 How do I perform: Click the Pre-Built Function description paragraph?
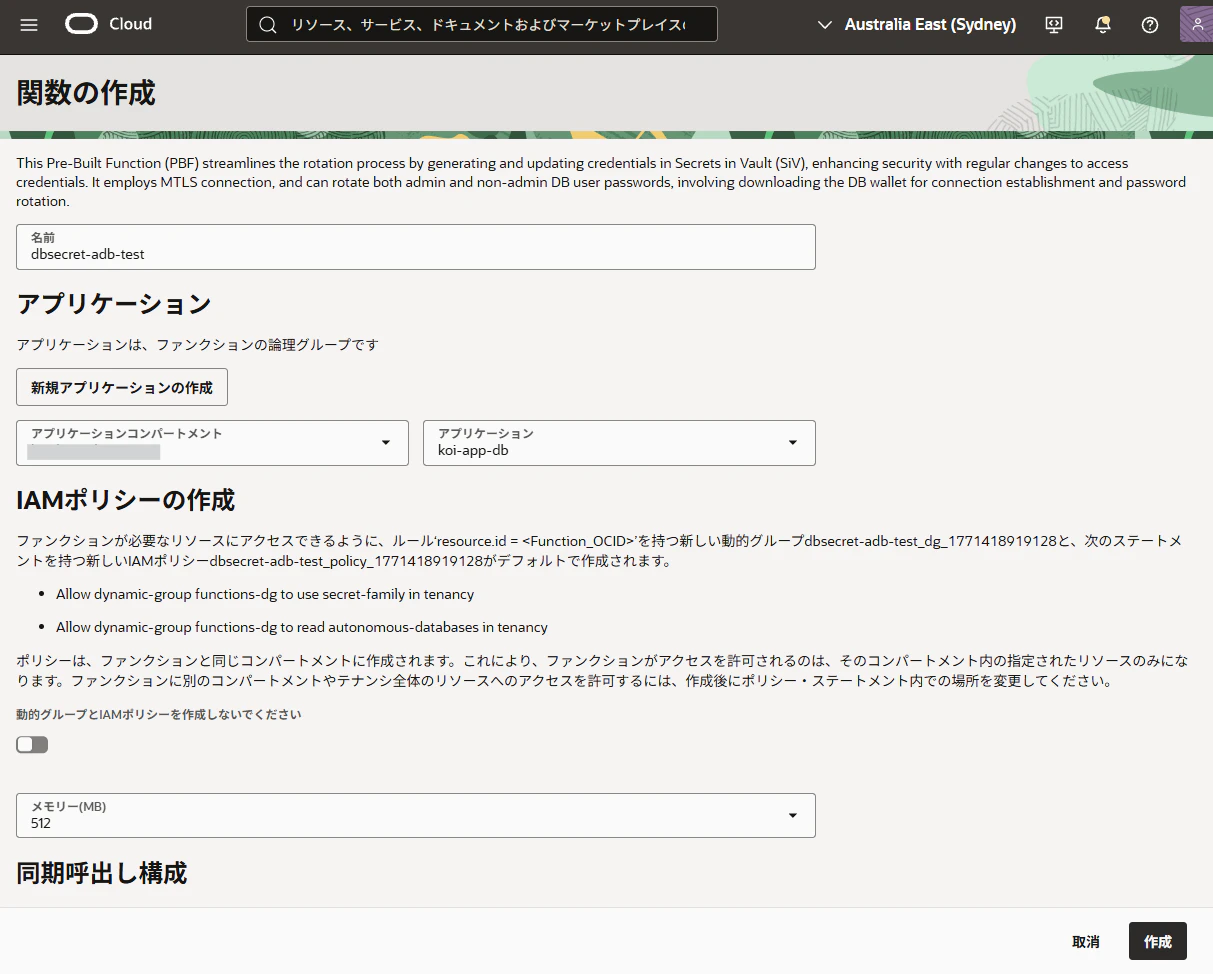tap(601, 182)
